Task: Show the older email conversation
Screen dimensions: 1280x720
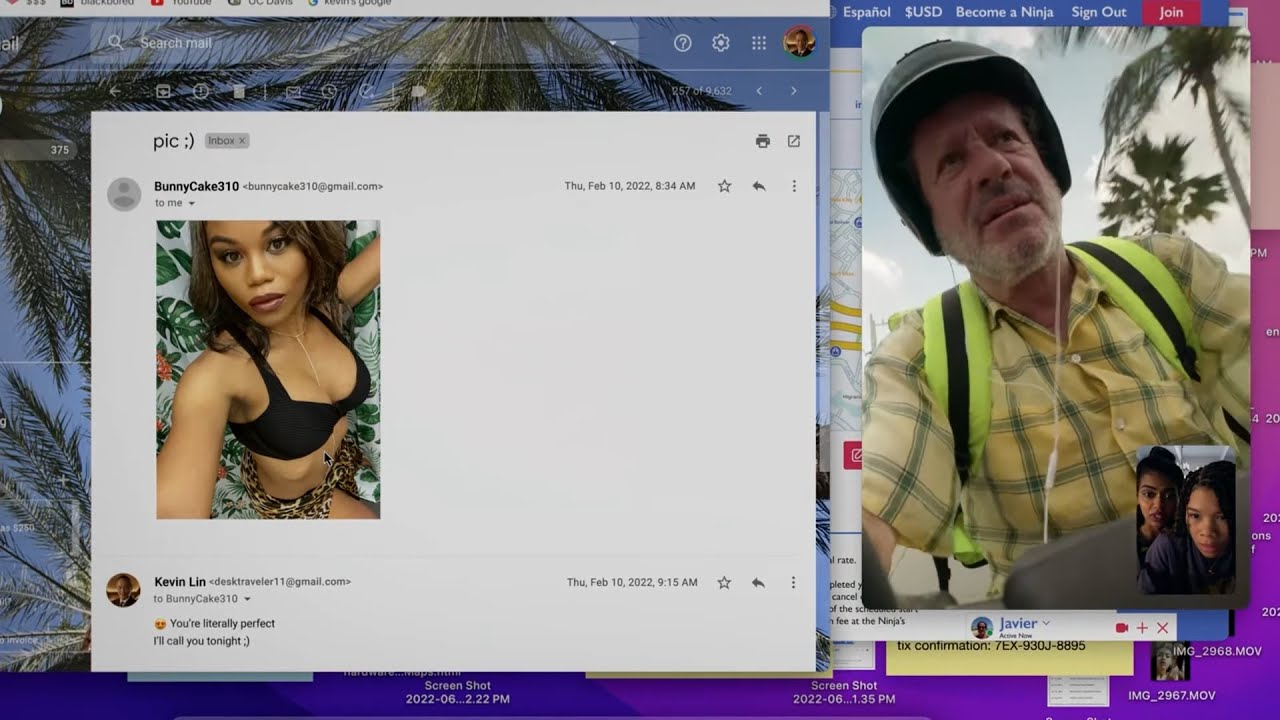Action: [794, 91]
